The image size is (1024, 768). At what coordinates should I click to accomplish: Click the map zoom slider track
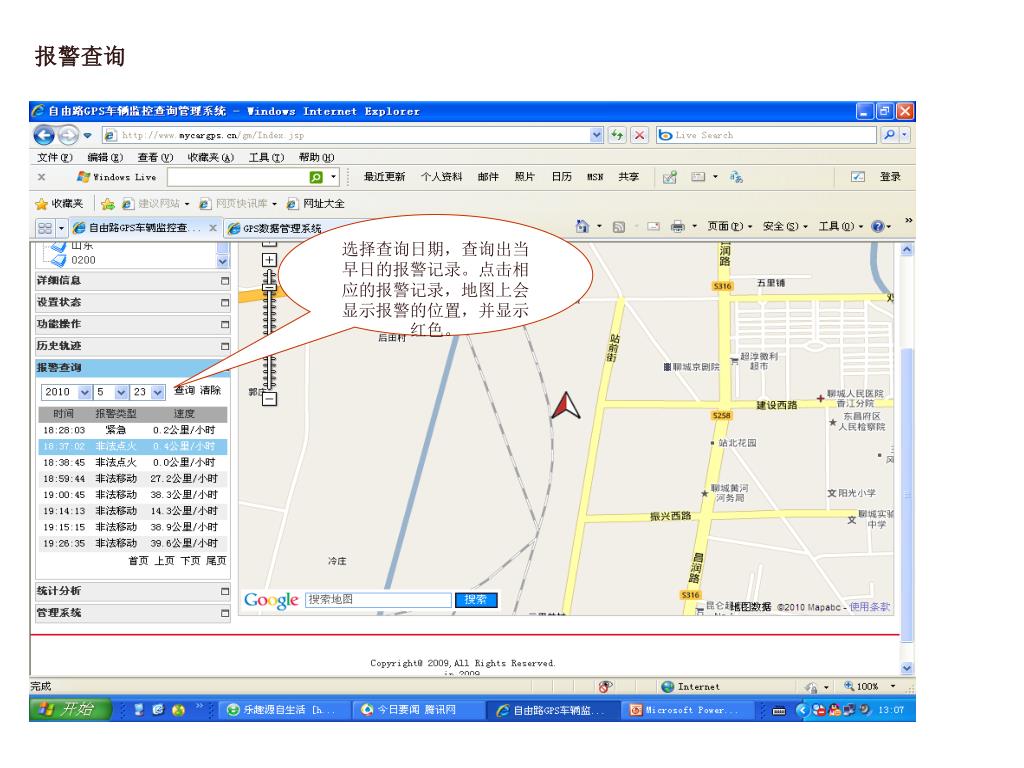click(x=267, y=330)
